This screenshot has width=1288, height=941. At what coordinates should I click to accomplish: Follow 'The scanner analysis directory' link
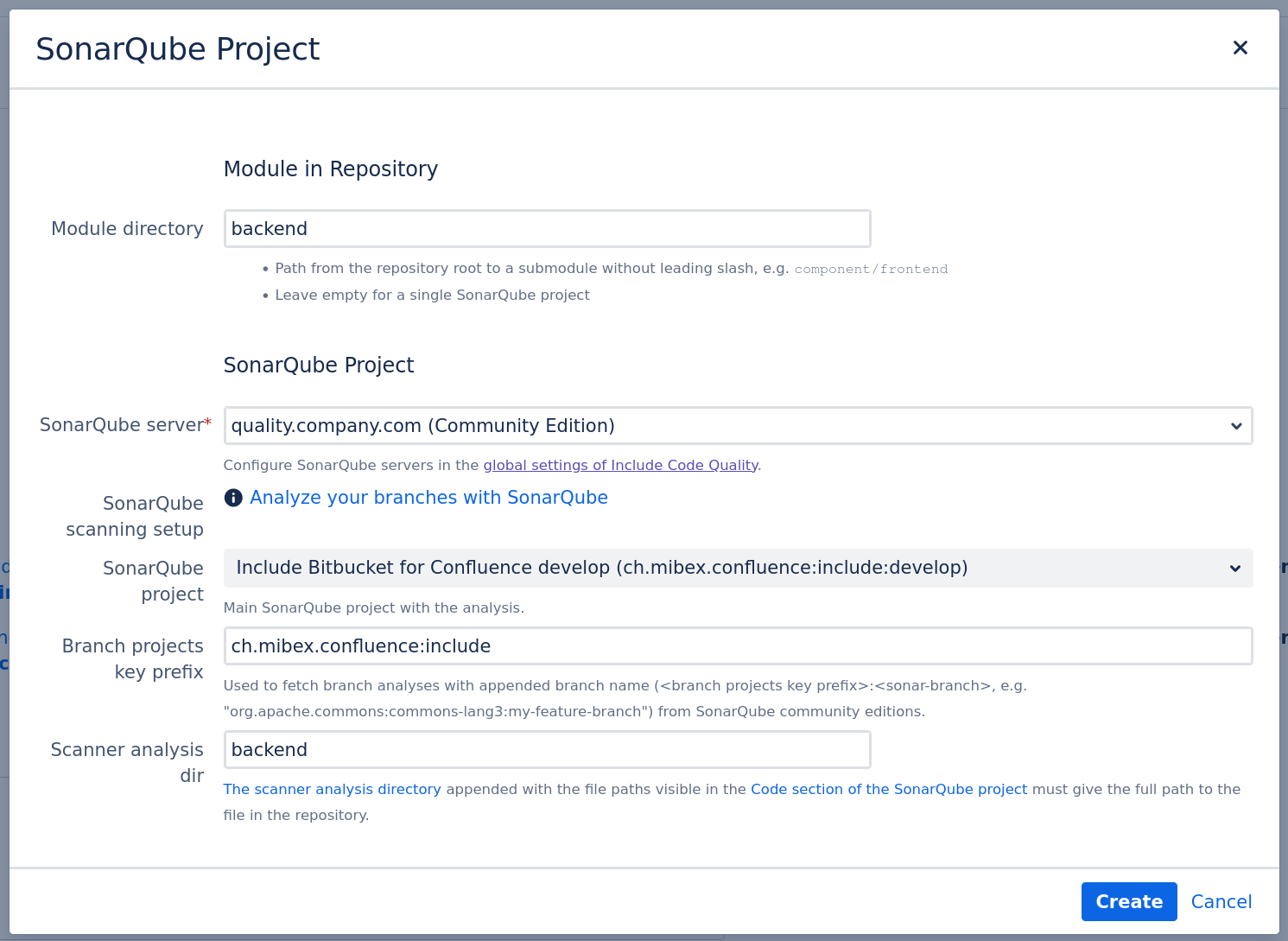tap(332, 789)
